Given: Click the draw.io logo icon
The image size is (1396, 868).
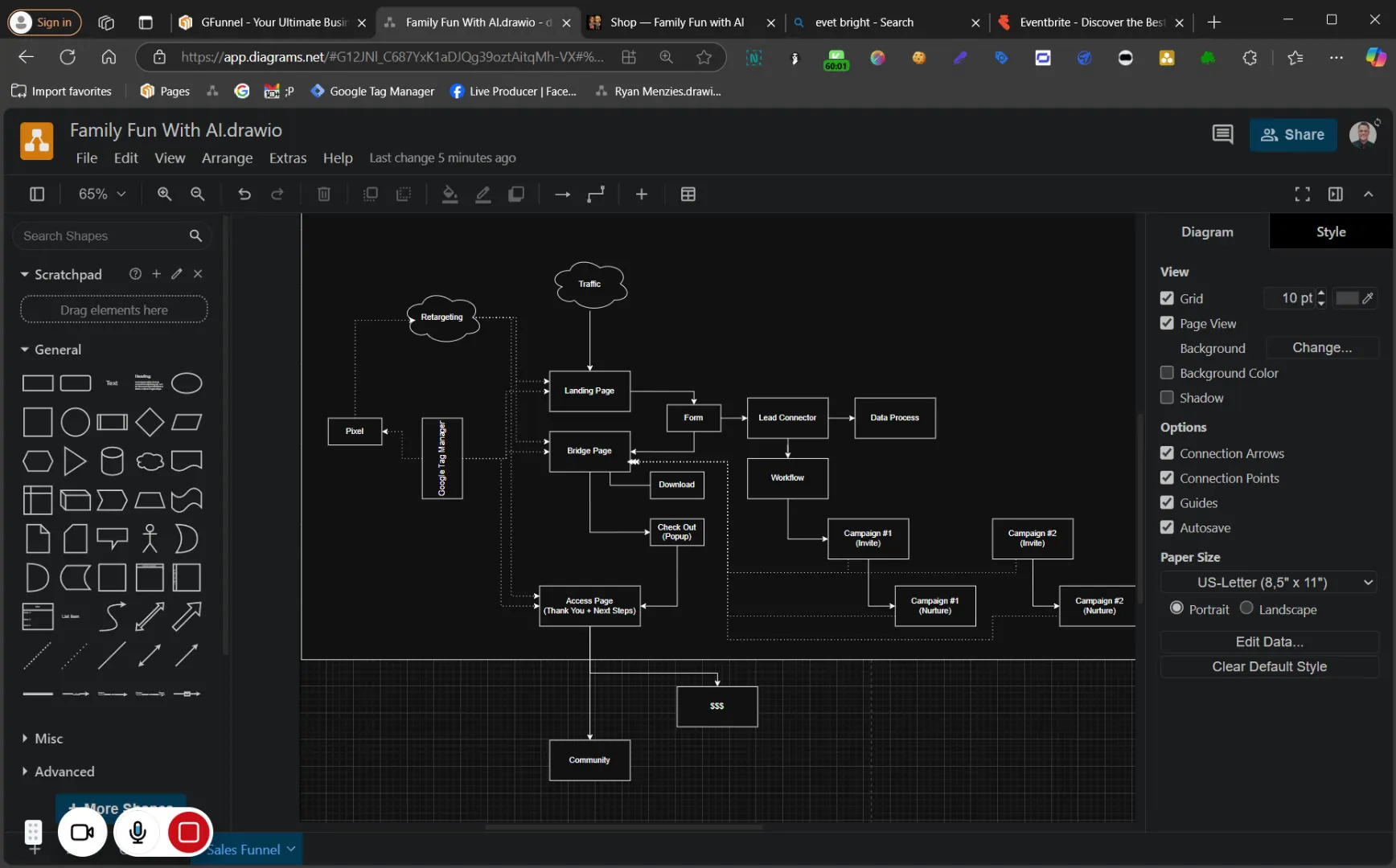Looking at the screenshot, I should 37,141.
